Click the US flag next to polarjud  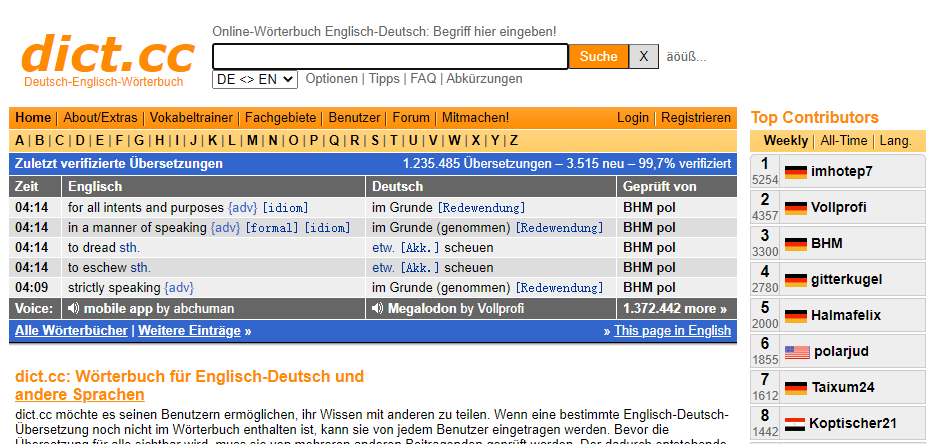797,352
